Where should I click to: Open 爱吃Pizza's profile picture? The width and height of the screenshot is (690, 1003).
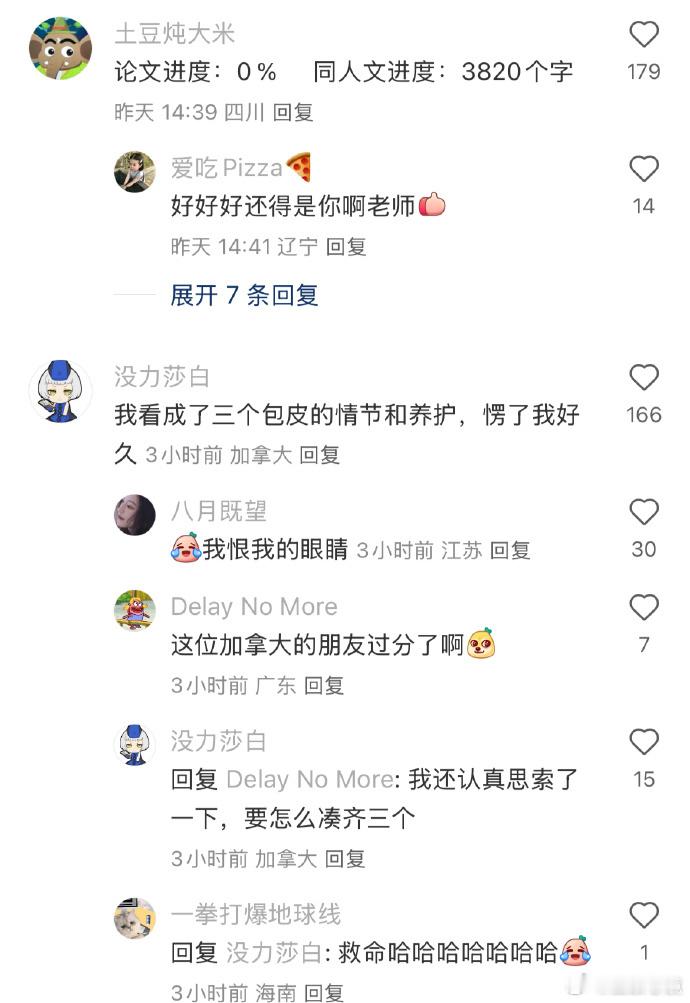[135, 171]
